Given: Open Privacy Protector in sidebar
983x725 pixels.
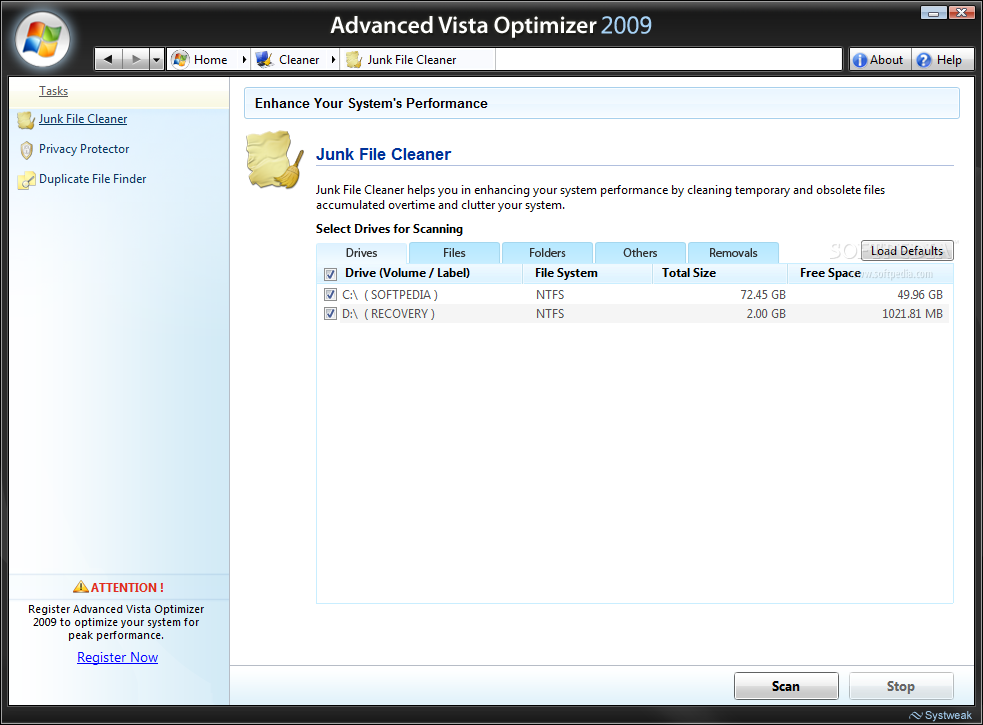Looking at the screenshot, I should 84,149.
